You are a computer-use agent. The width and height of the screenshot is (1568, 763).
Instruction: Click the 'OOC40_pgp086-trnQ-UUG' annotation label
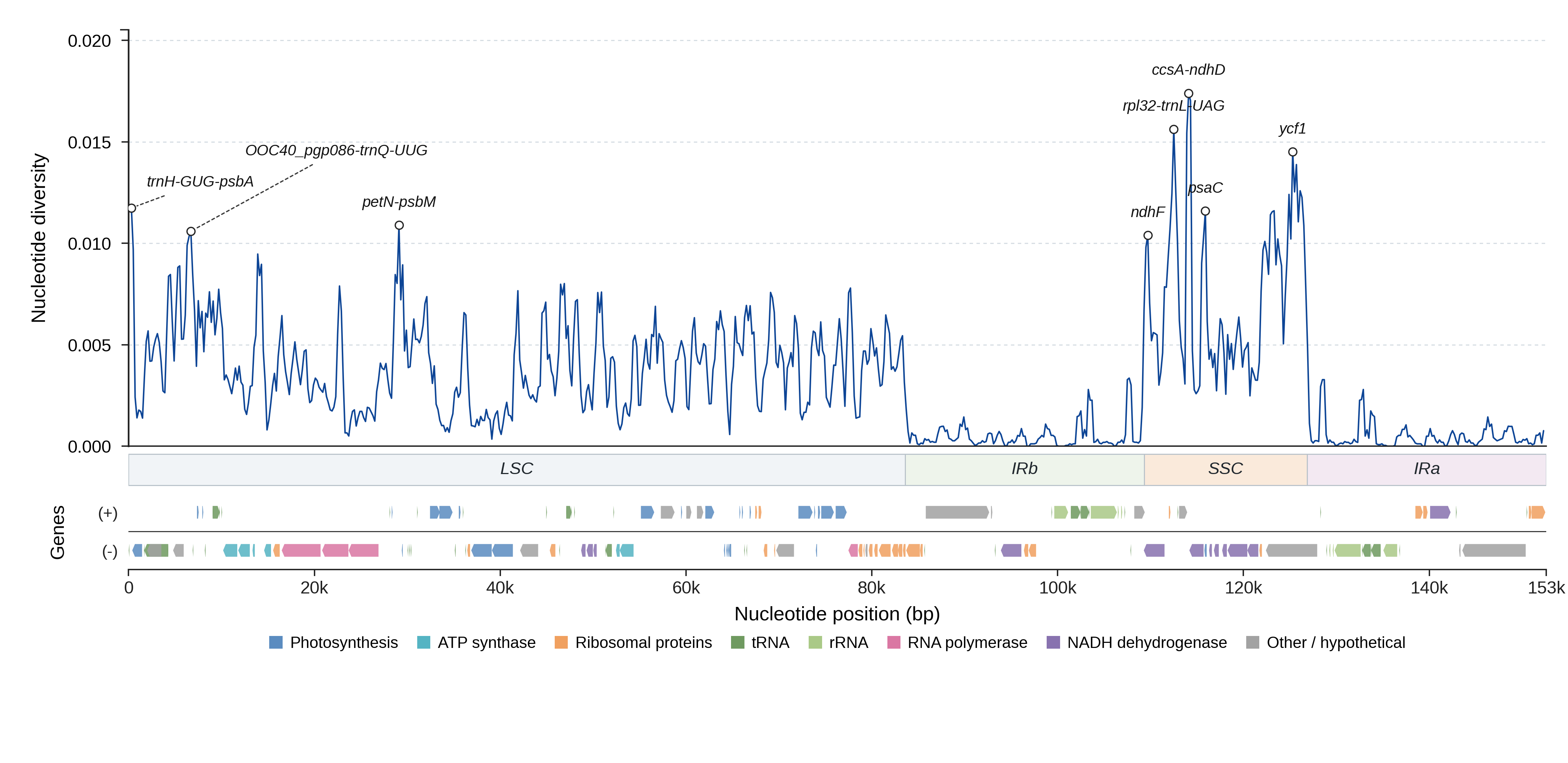pos(336,150)
